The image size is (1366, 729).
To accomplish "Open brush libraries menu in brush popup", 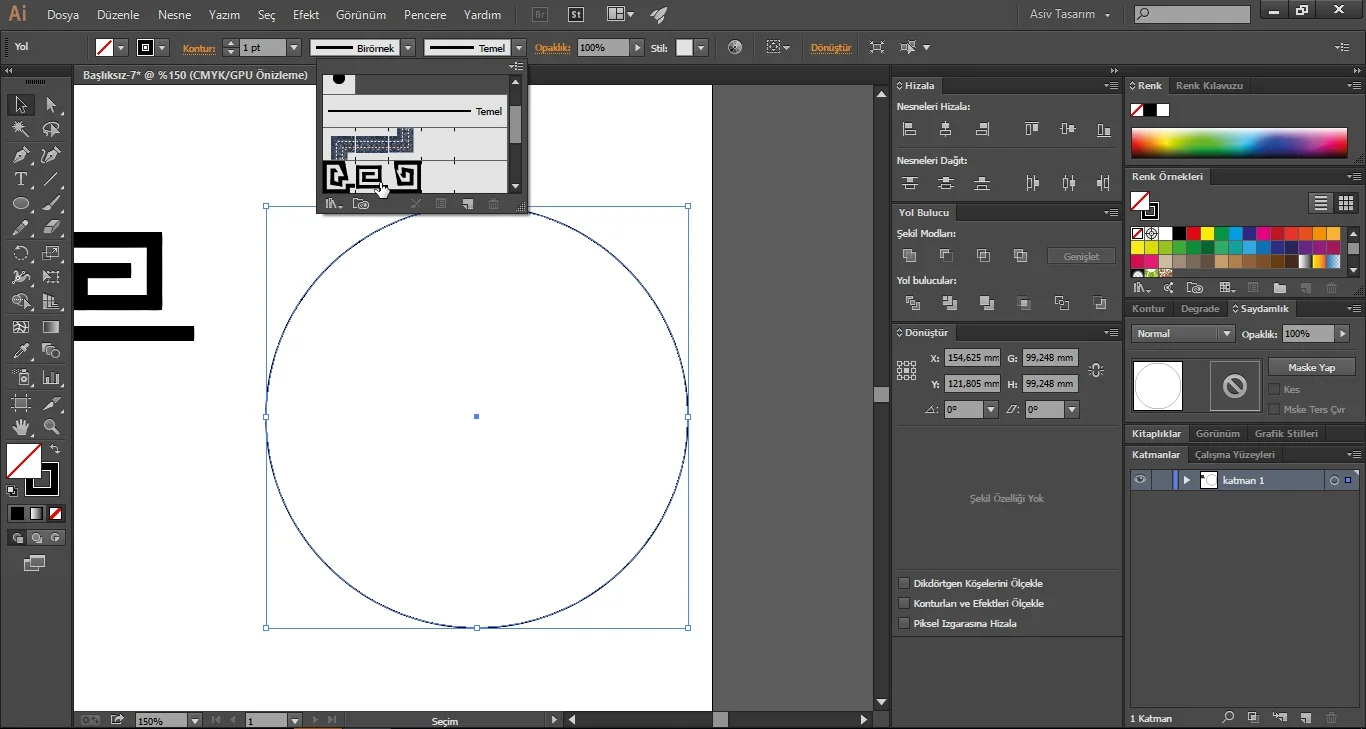I will coord(334,204).
